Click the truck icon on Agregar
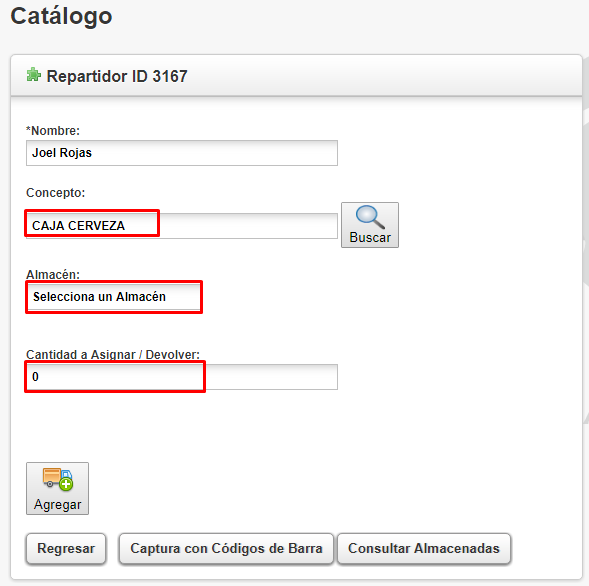 57,479
